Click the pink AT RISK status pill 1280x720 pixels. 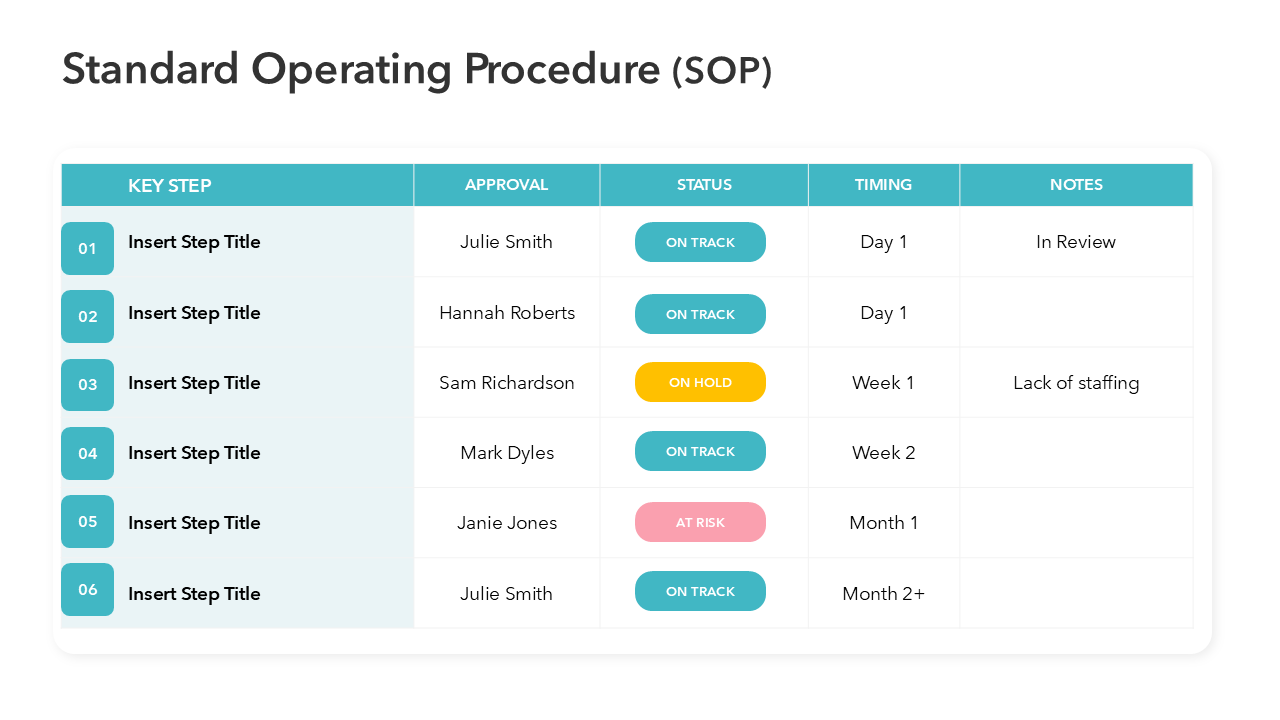pos(700,522)
